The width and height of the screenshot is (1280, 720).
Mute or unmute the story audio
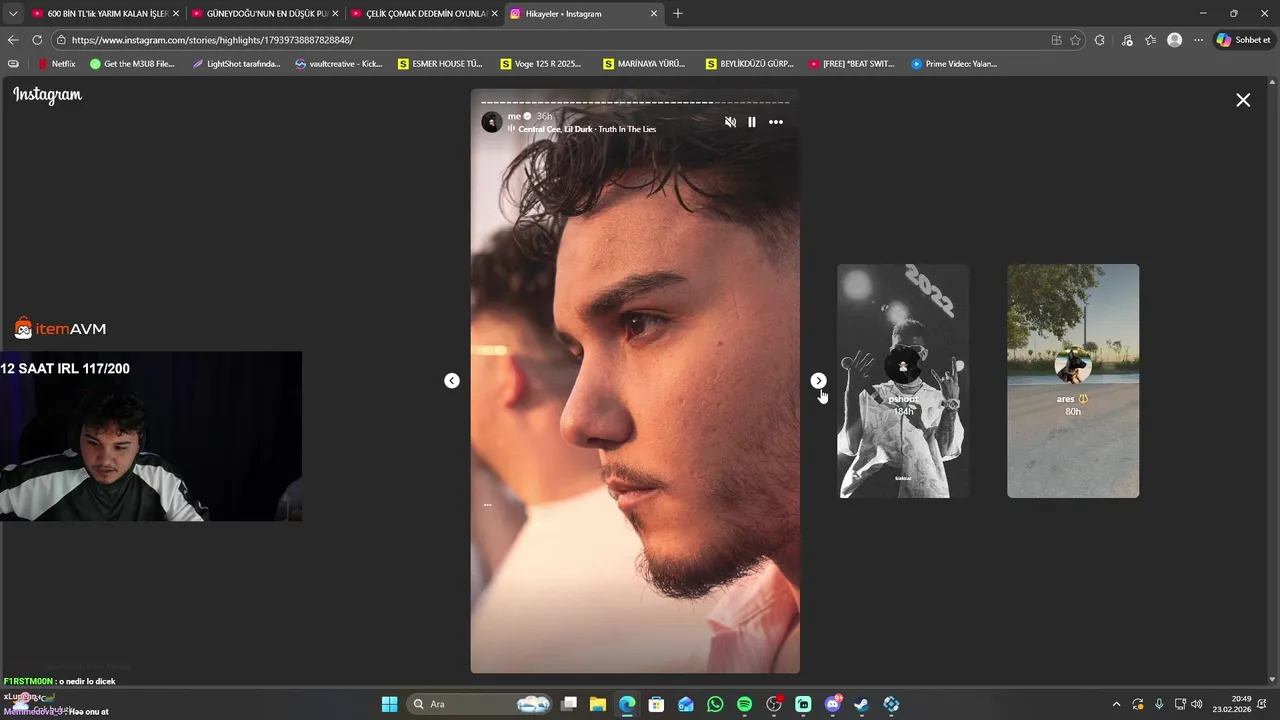click(x=730, y=122)
